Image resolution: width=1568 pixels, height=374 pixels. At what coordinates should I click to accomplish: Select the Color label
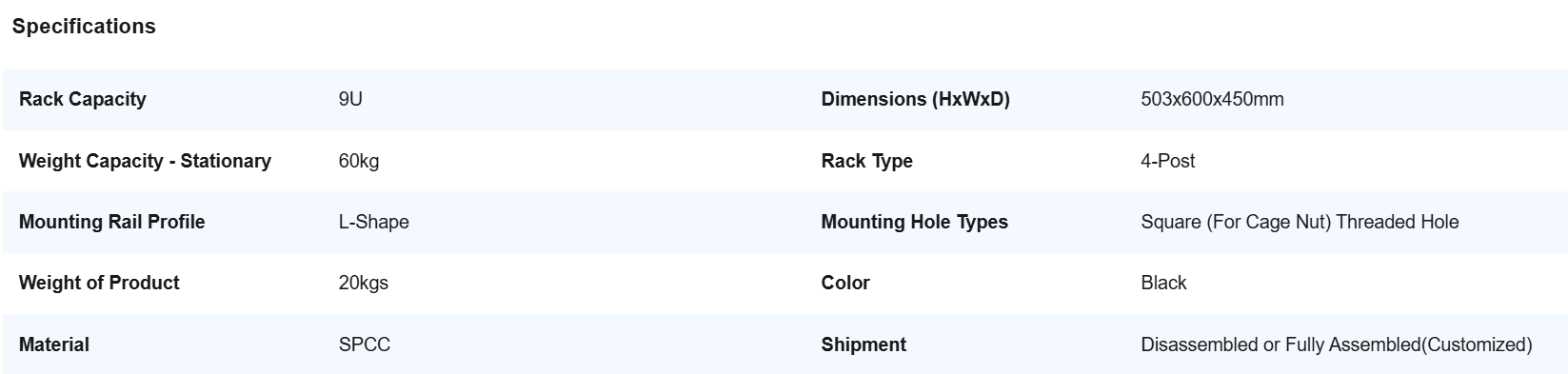(845, 283)
